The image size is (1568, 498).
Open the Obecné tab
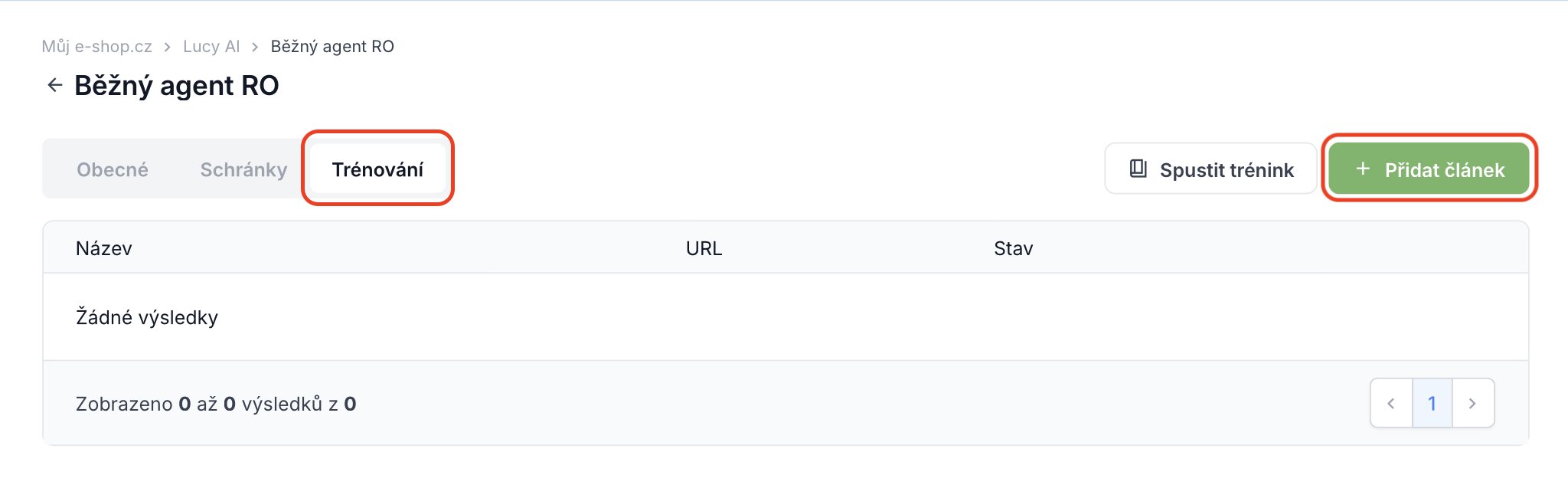click(x=113, y=169)
